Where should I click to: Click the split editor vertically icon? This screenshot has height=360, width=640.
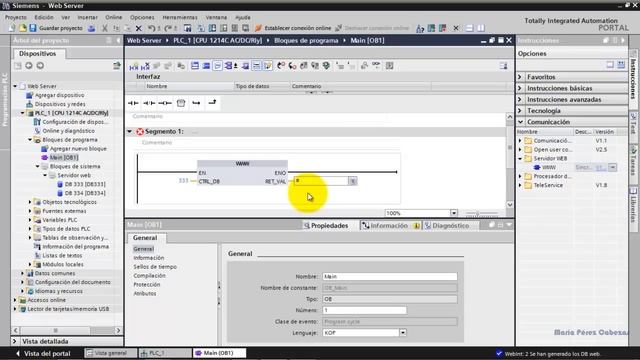(481, 28)
